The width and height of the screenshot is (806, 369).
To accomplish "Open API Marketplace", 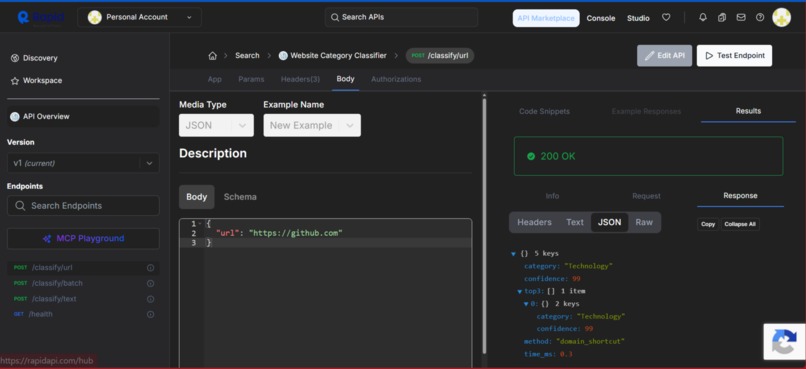I will [x=546, y=18].
